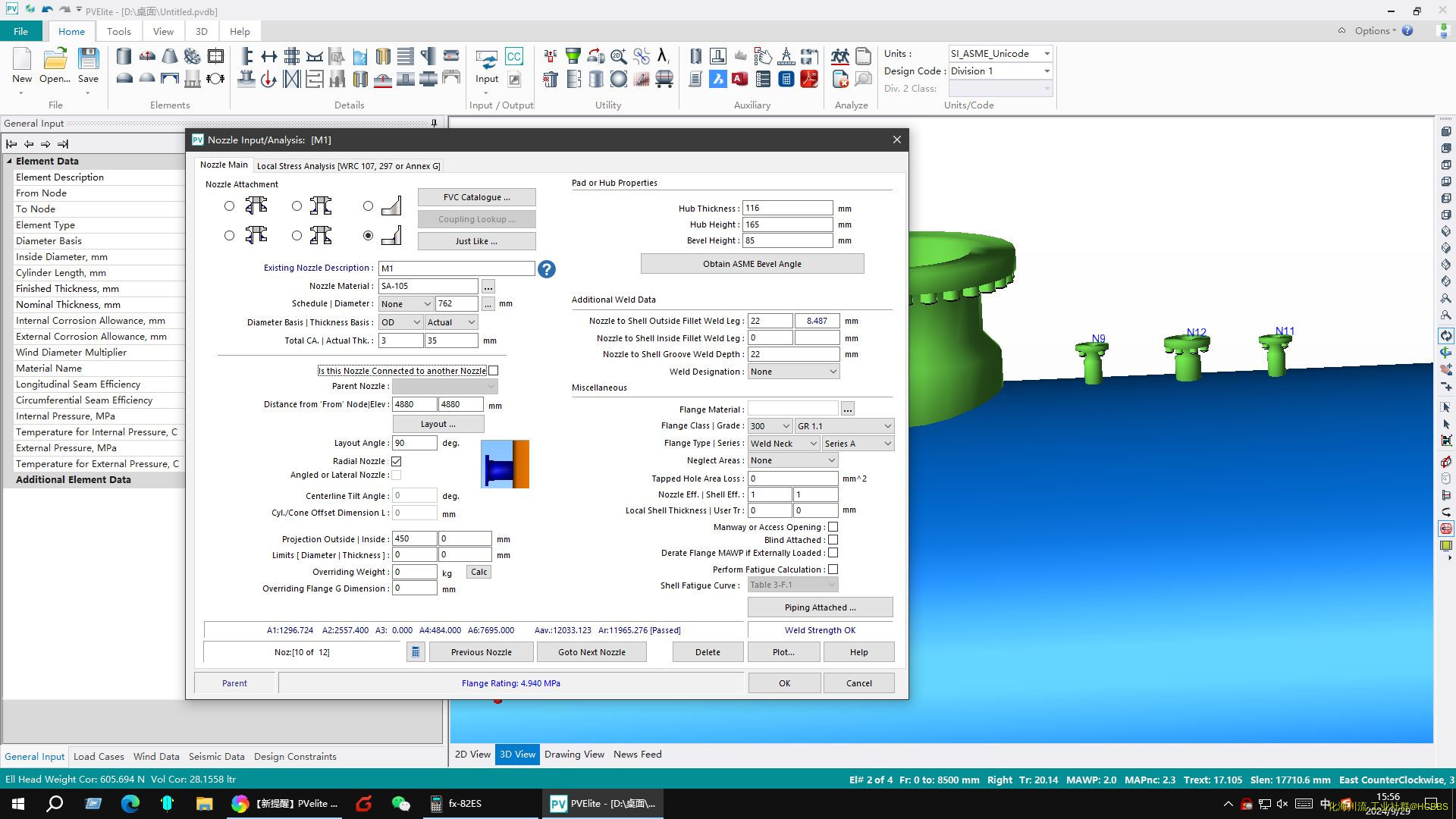Click the red-crossed trash bin utility icon
The image size is (1456, 819).
pyautogui.click(x=551, y=78)
